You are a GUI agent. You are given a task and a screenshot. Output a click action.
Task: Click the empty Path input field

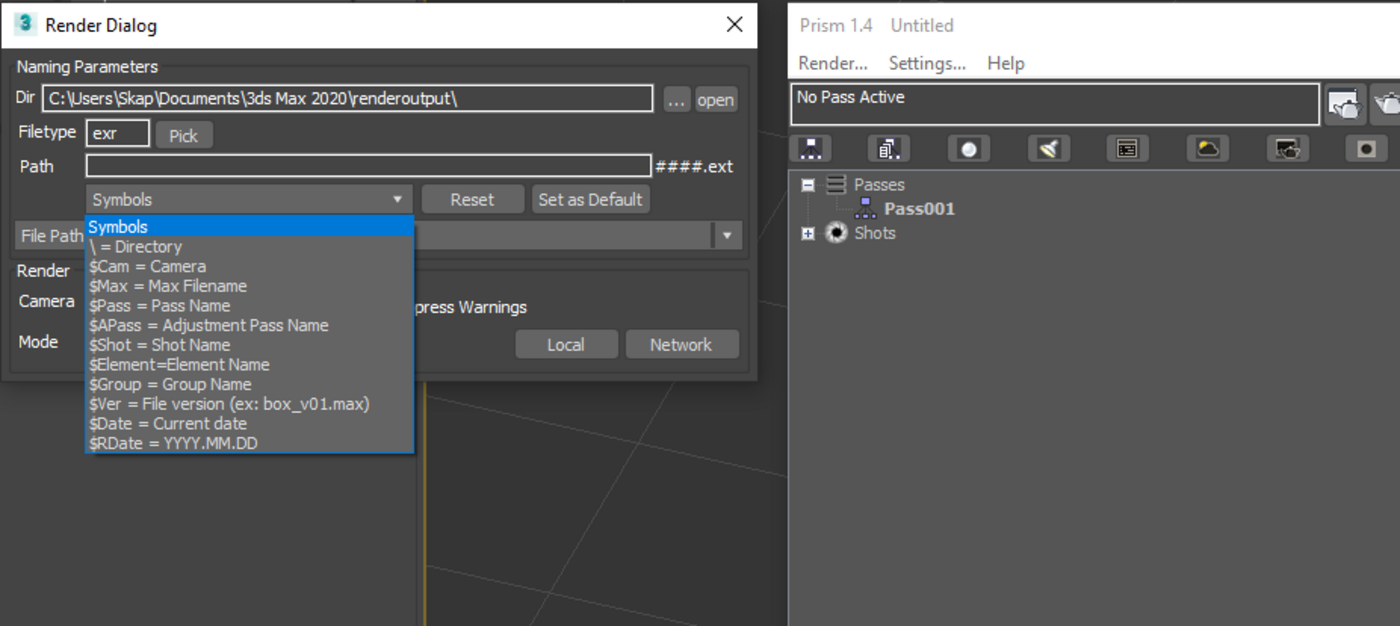click(368, 166)
